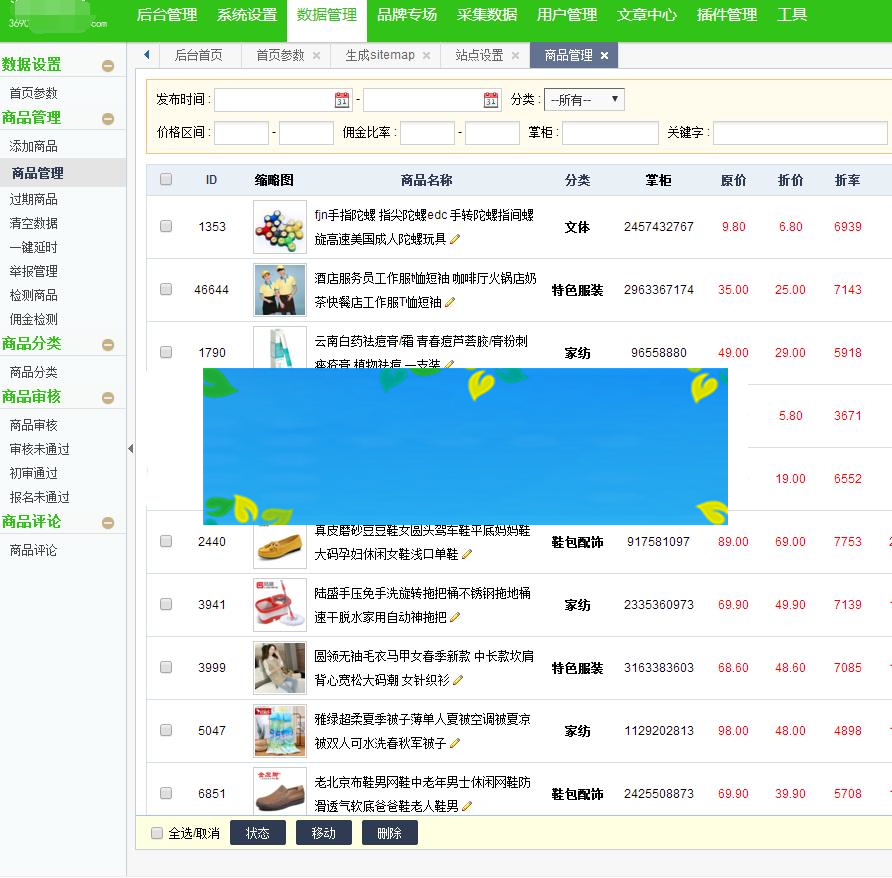Click the 删除 delete button

(389, 832)
